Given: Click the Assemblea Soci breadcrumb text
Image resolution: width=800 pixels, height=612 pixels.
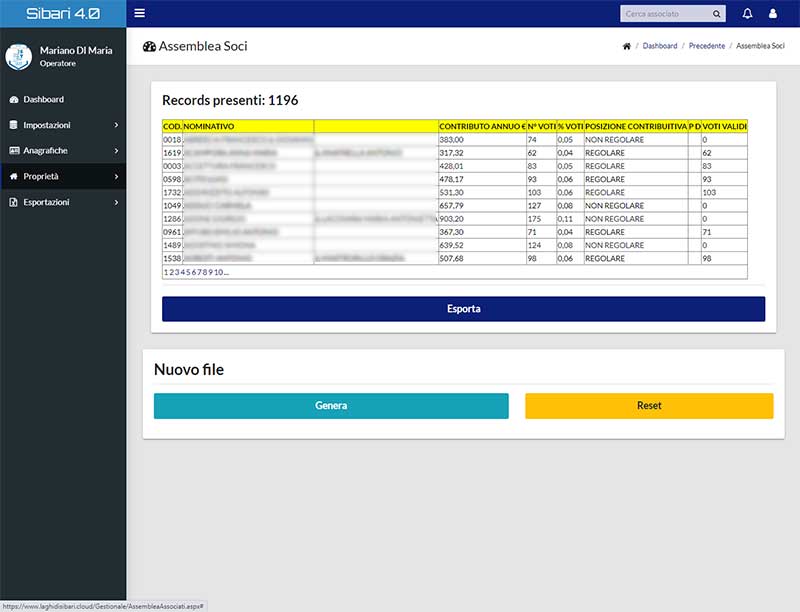Looking at the screenshot, I should pyautogui.click(x=760, y=46).
